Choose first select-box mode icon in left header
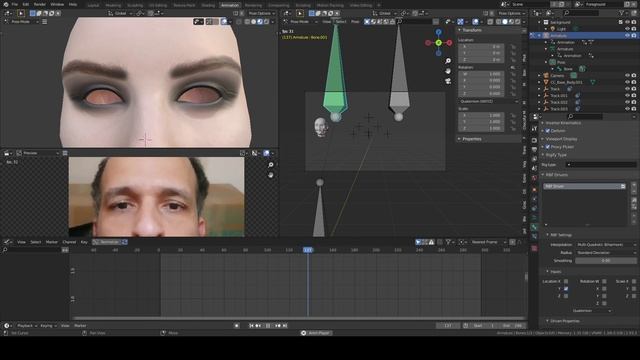The height and width of the screenshot is (360, 640). (33, 13)
